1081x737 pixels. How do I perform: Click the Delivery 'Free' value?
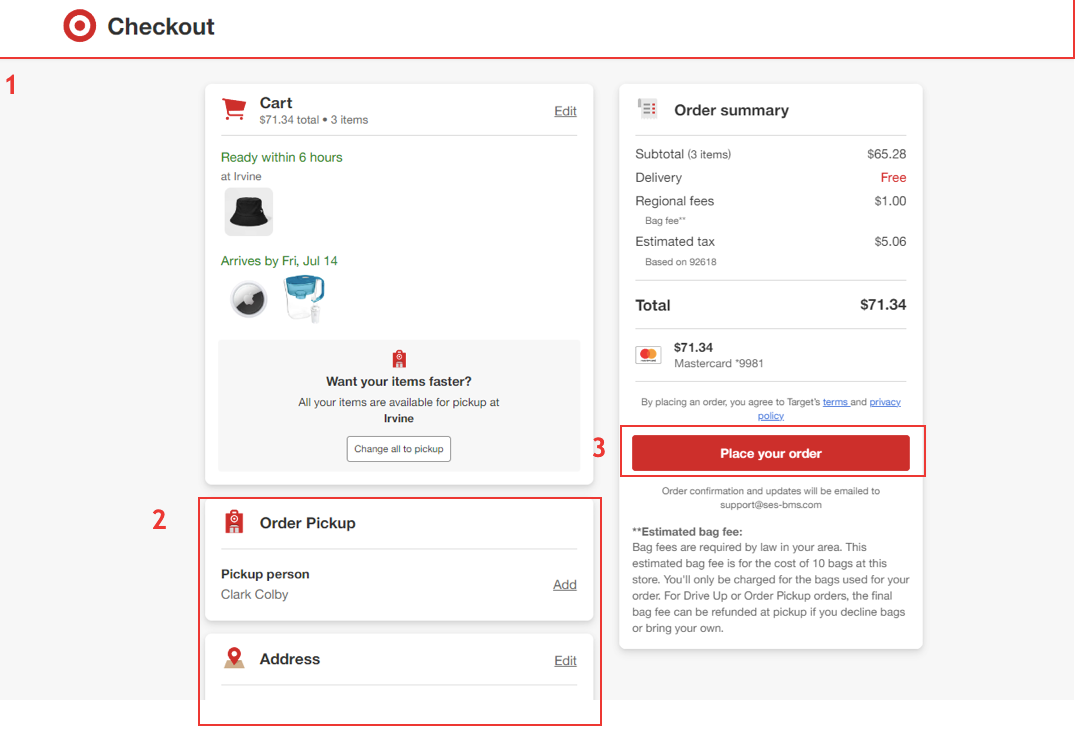pyautogui.click(x=893, y=177)
